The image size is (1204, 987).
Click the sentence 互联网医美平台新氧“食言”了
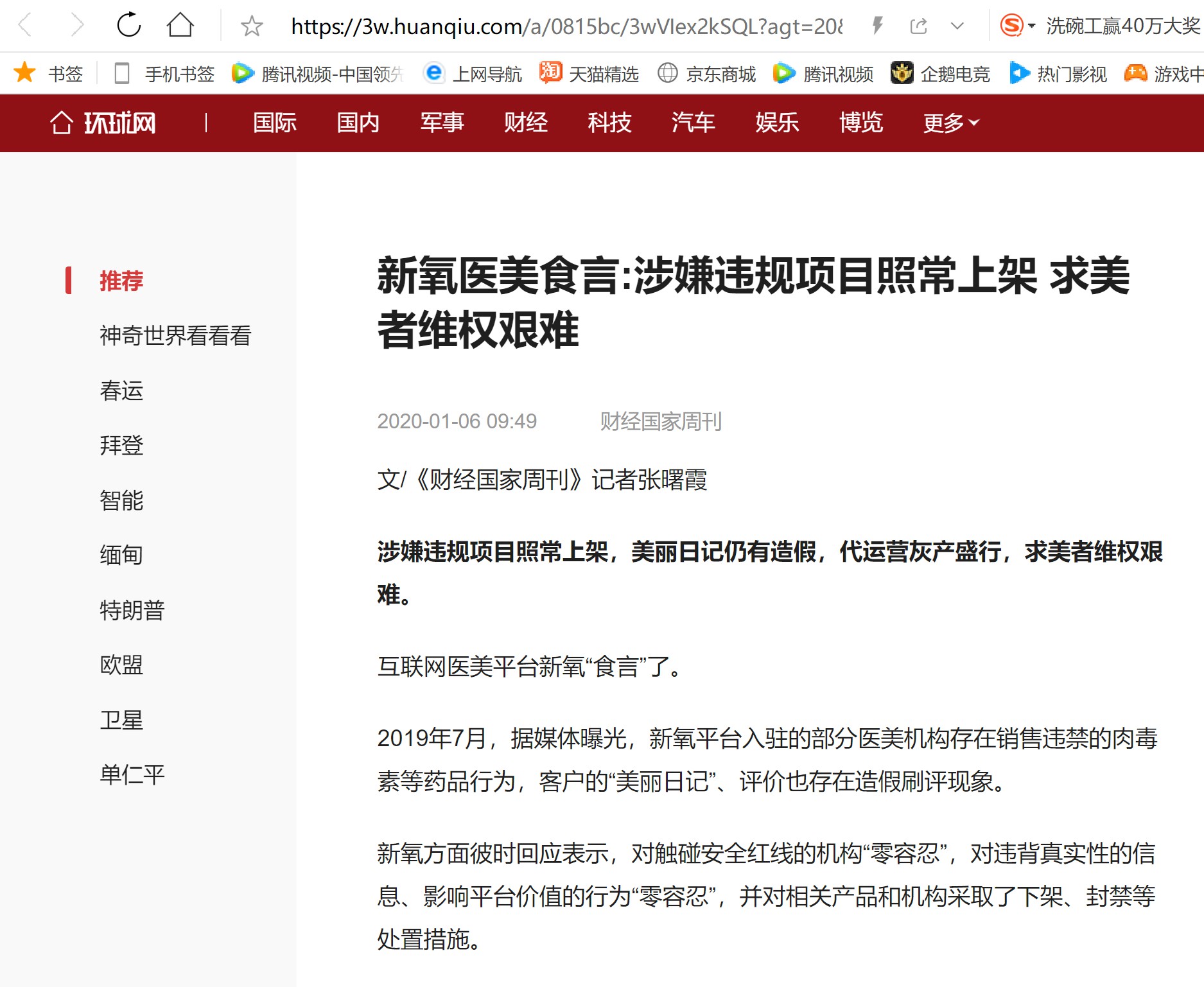(529, 667)
